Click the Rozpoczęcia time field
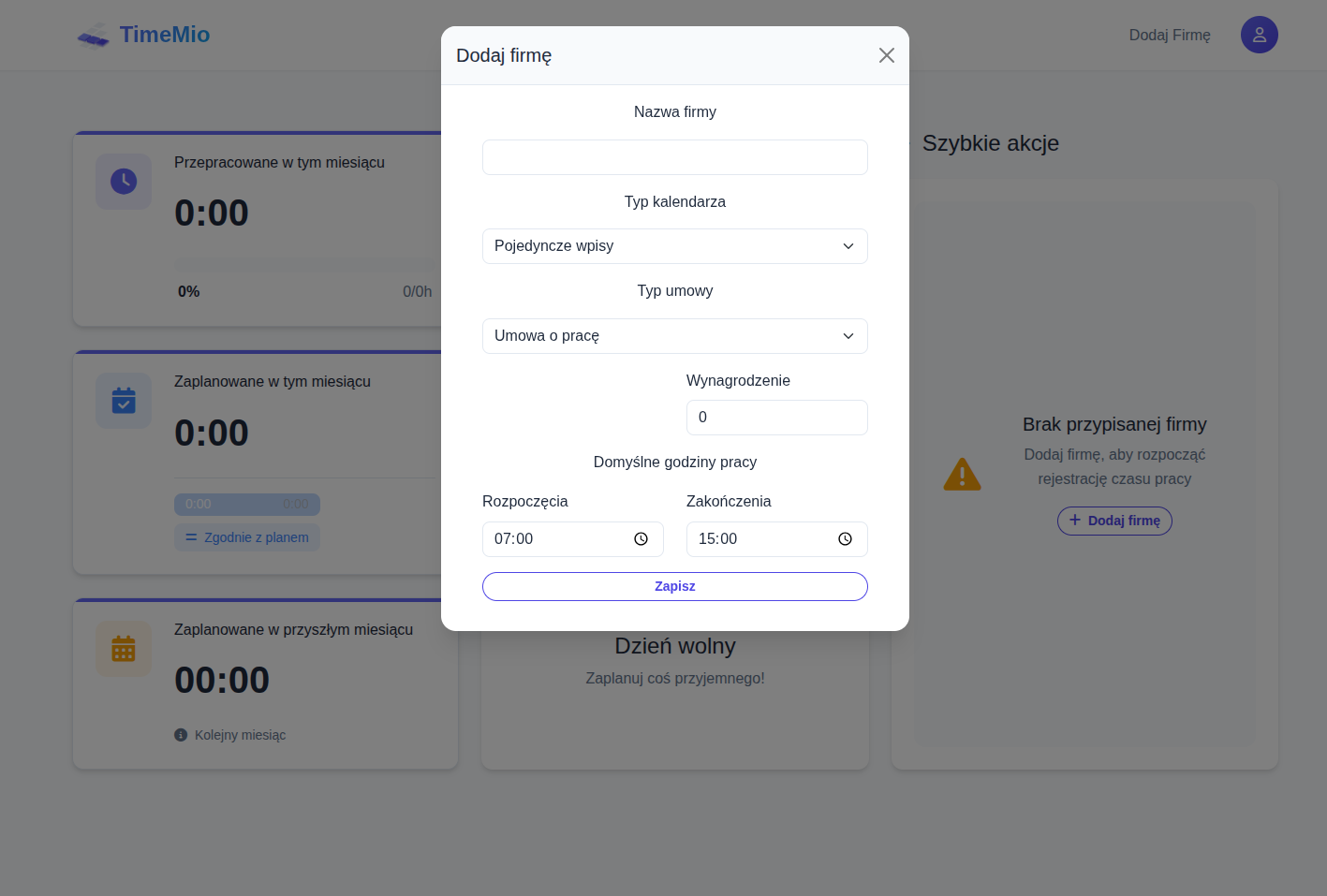 pyautogui.click(x=557, y=539)
